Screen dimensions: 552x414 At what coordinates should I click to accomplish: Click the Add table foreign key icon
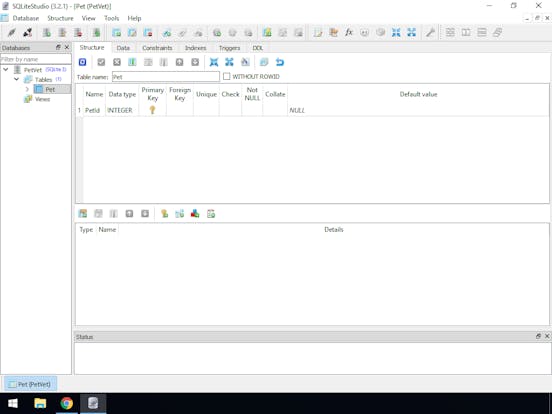coord(180,214)
